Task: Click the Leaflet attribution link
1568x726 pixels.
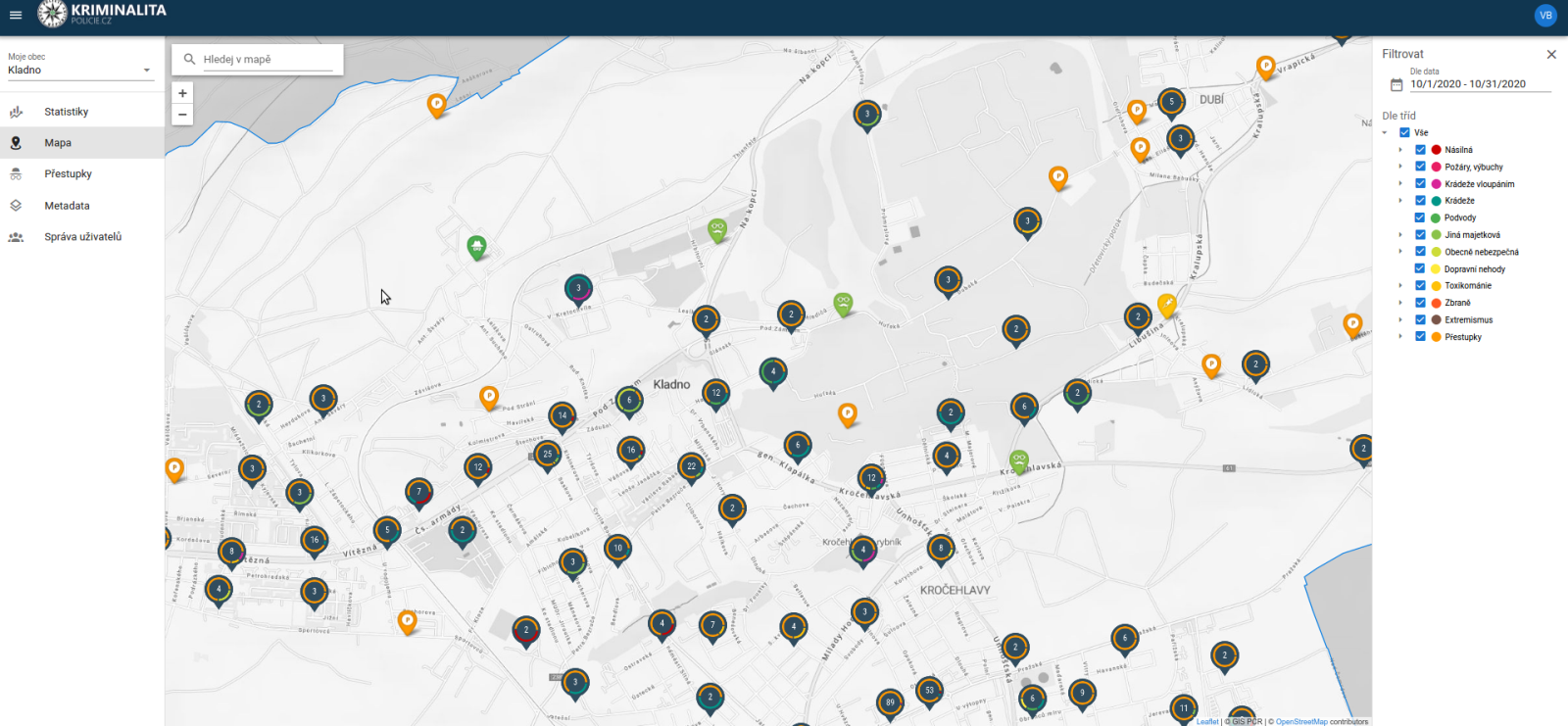Action: [1207, 722]
